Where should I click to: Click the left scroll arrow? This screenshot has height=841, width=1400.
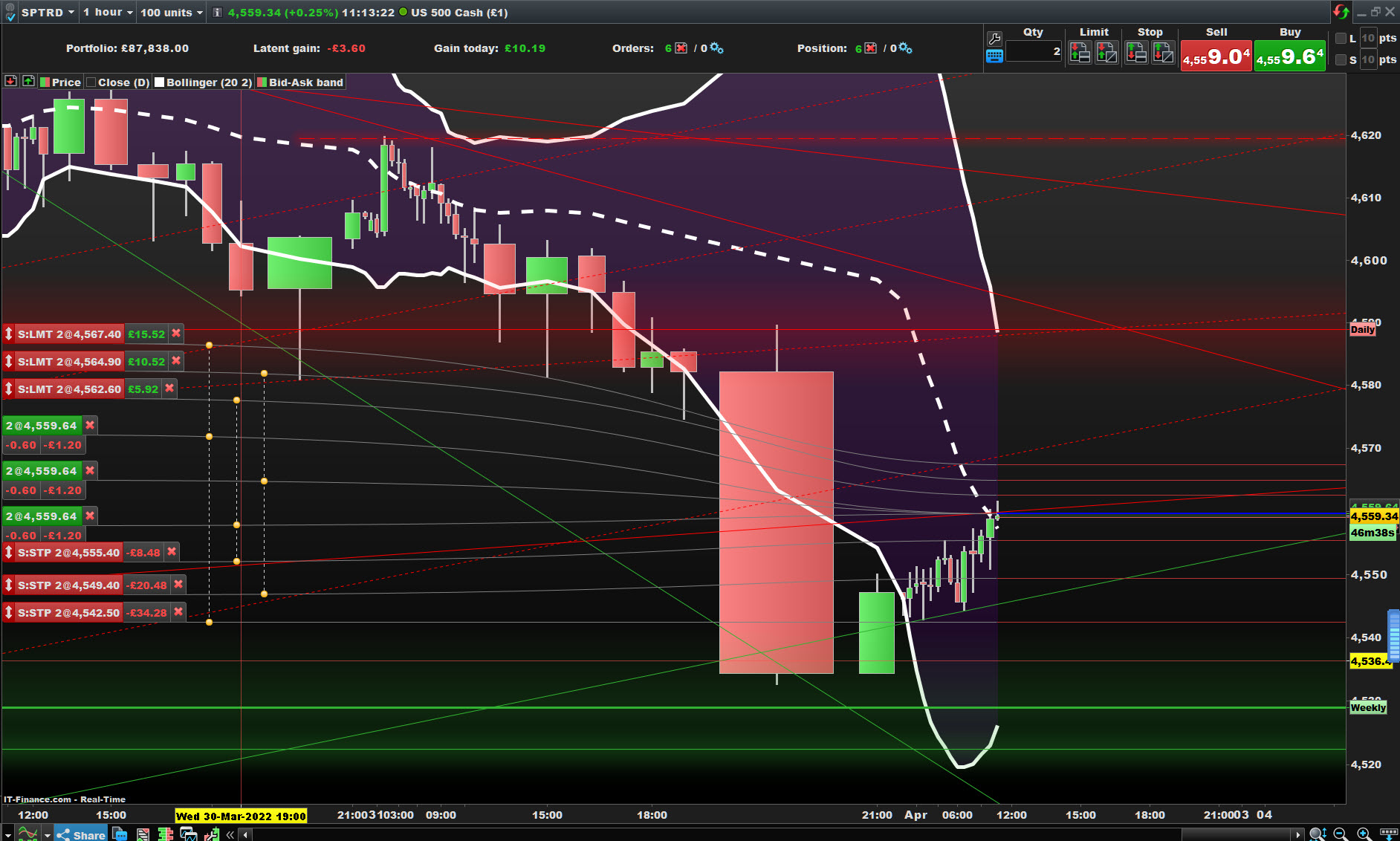pyautogui.click(x=246, y=835)
